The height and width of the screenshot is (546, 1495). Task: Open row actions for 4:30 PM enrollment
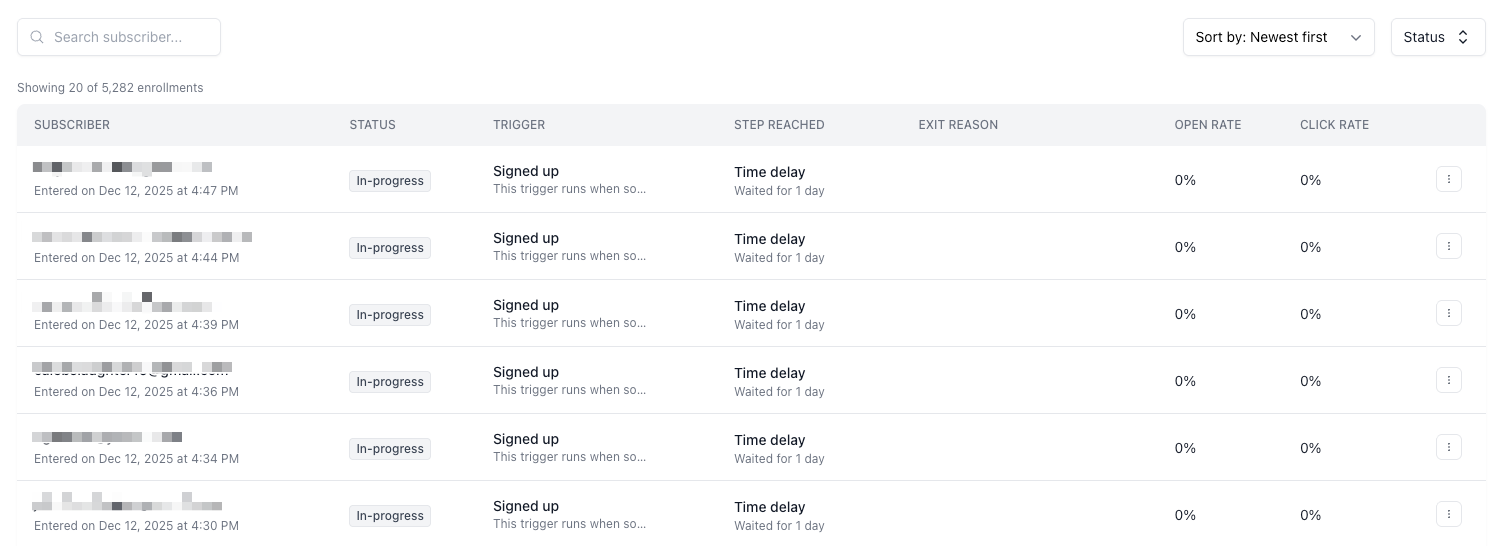tap(1448, 515)
